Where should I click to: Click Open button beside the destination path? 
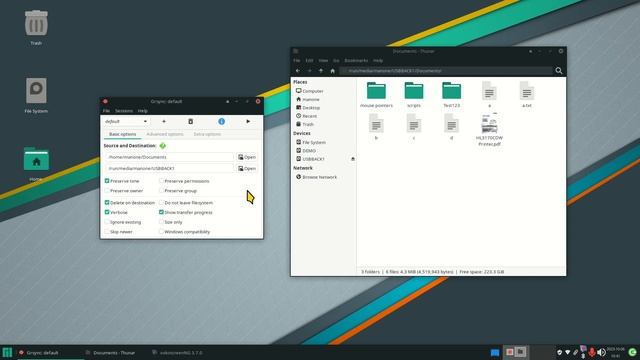tap(247, 168)
